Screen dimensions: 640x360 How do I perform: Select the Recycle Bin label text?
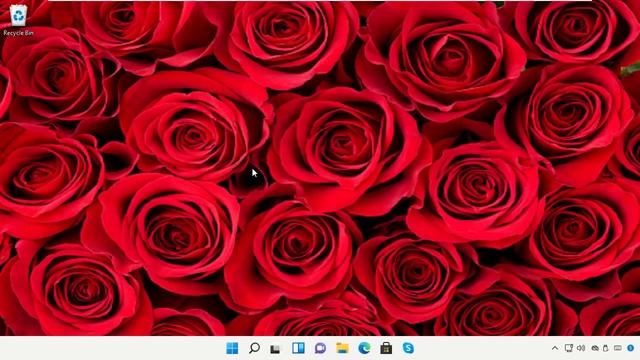[x=18, y=33]
